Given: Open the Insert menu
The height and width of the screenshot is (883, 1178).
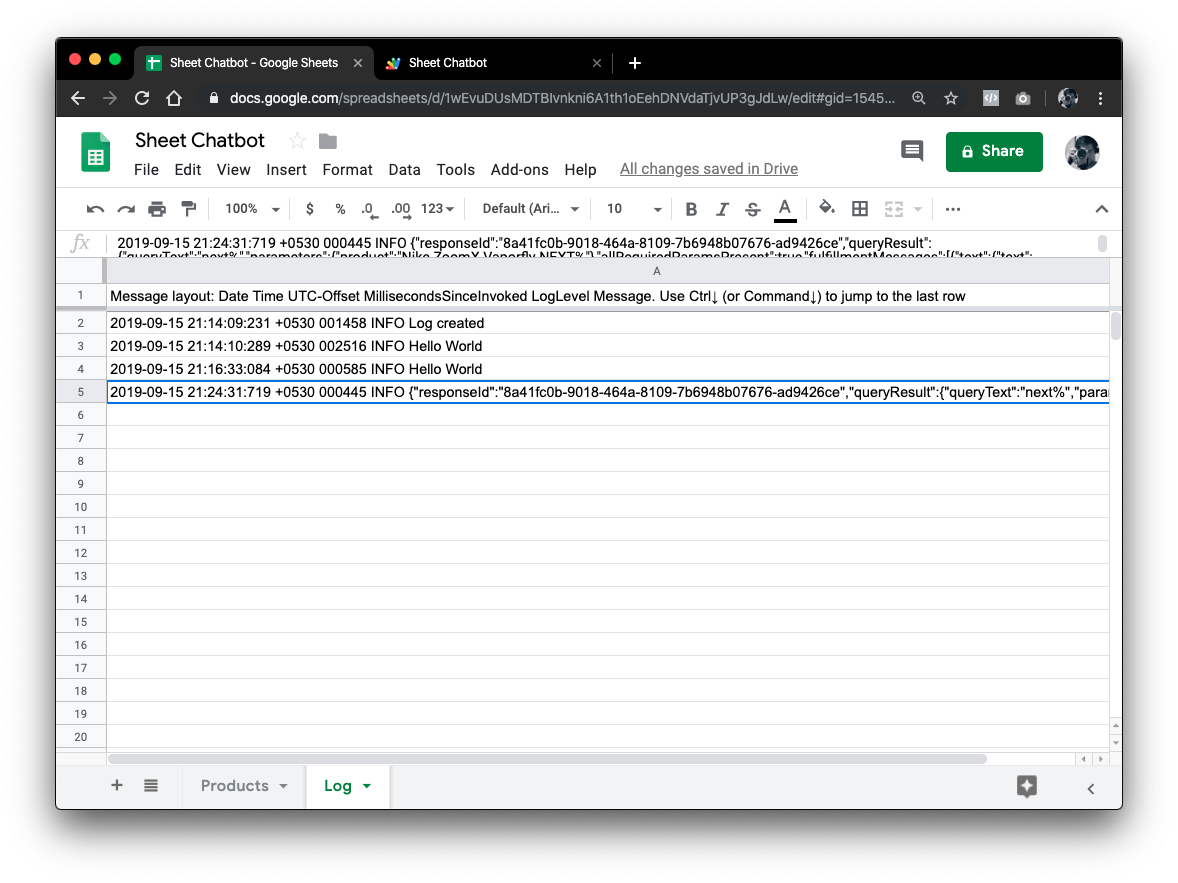Looking at the screenshot, I should [x=286, y=170].
